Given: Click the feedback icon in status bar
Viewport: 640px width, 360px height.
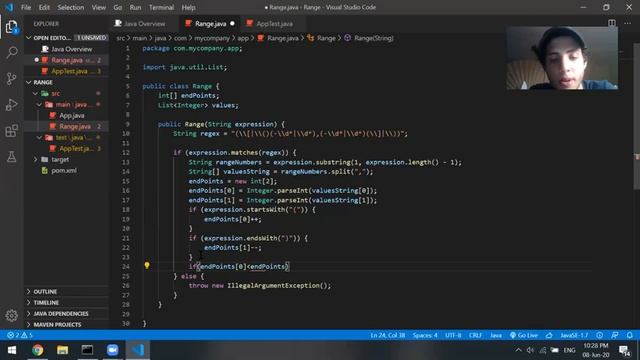Looking at the screenshot, I should coord(615,335).
